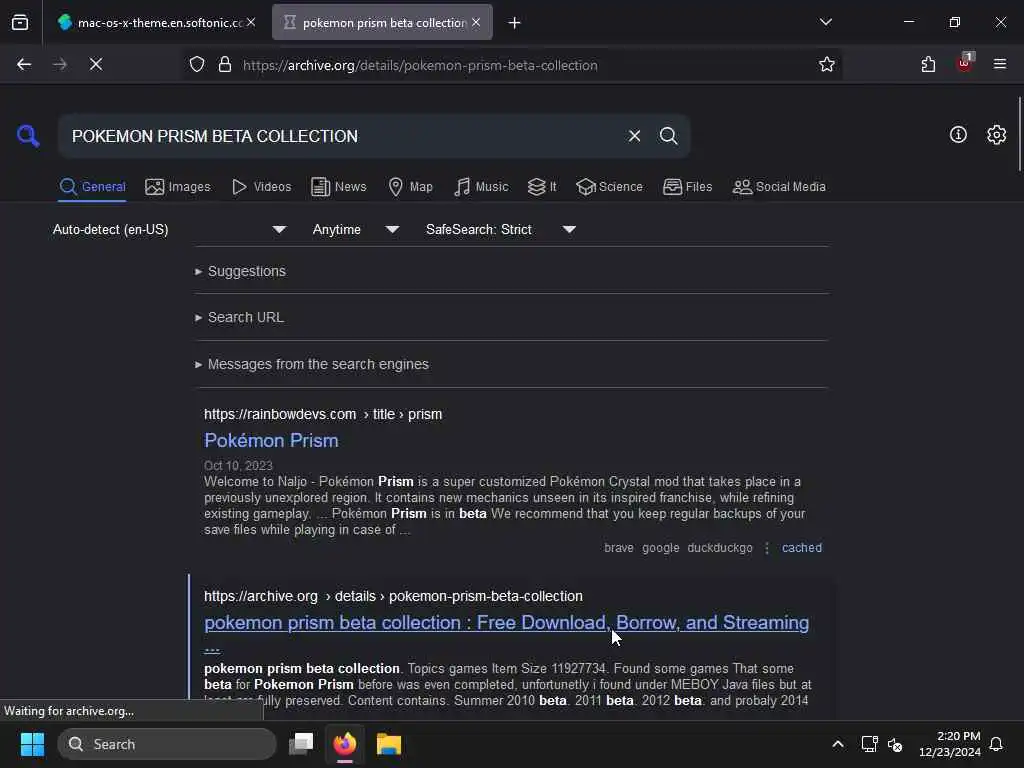1024x768 pixels.
Task: Open Auto-detect language dropdown
Action: click(x=169, y=229)
